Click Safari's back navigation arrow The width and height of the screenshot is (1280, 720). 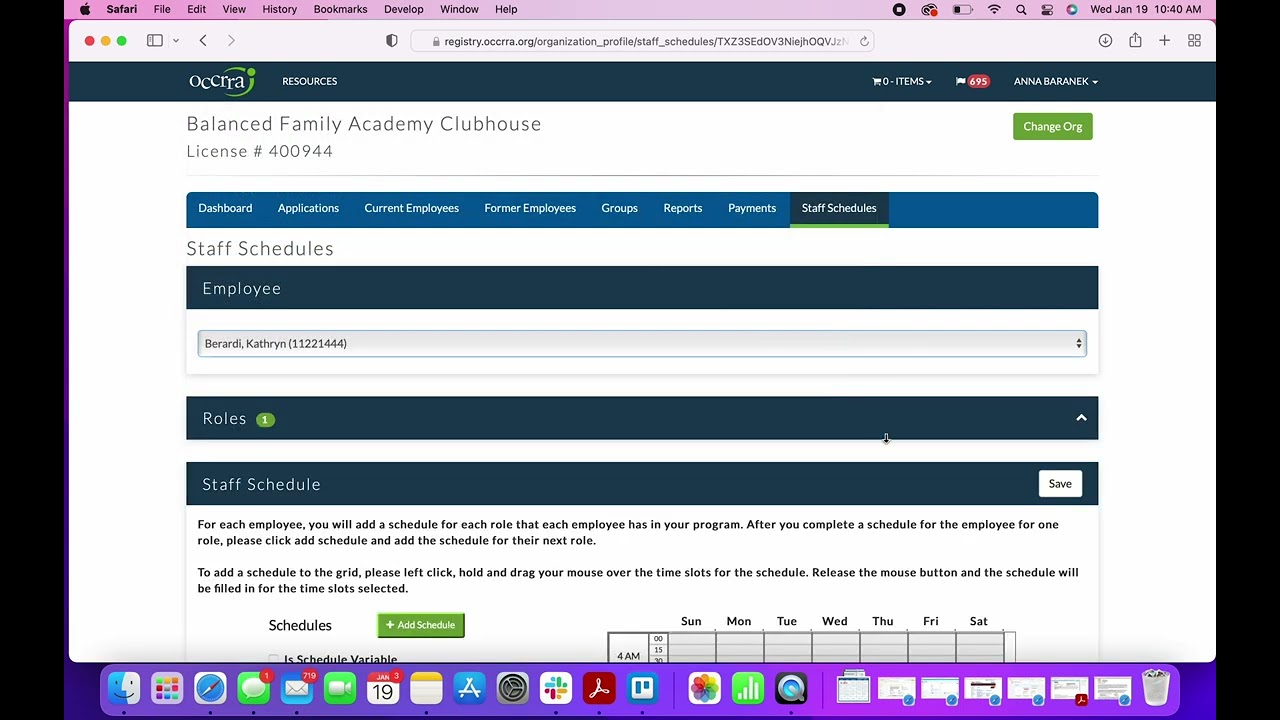203,41
